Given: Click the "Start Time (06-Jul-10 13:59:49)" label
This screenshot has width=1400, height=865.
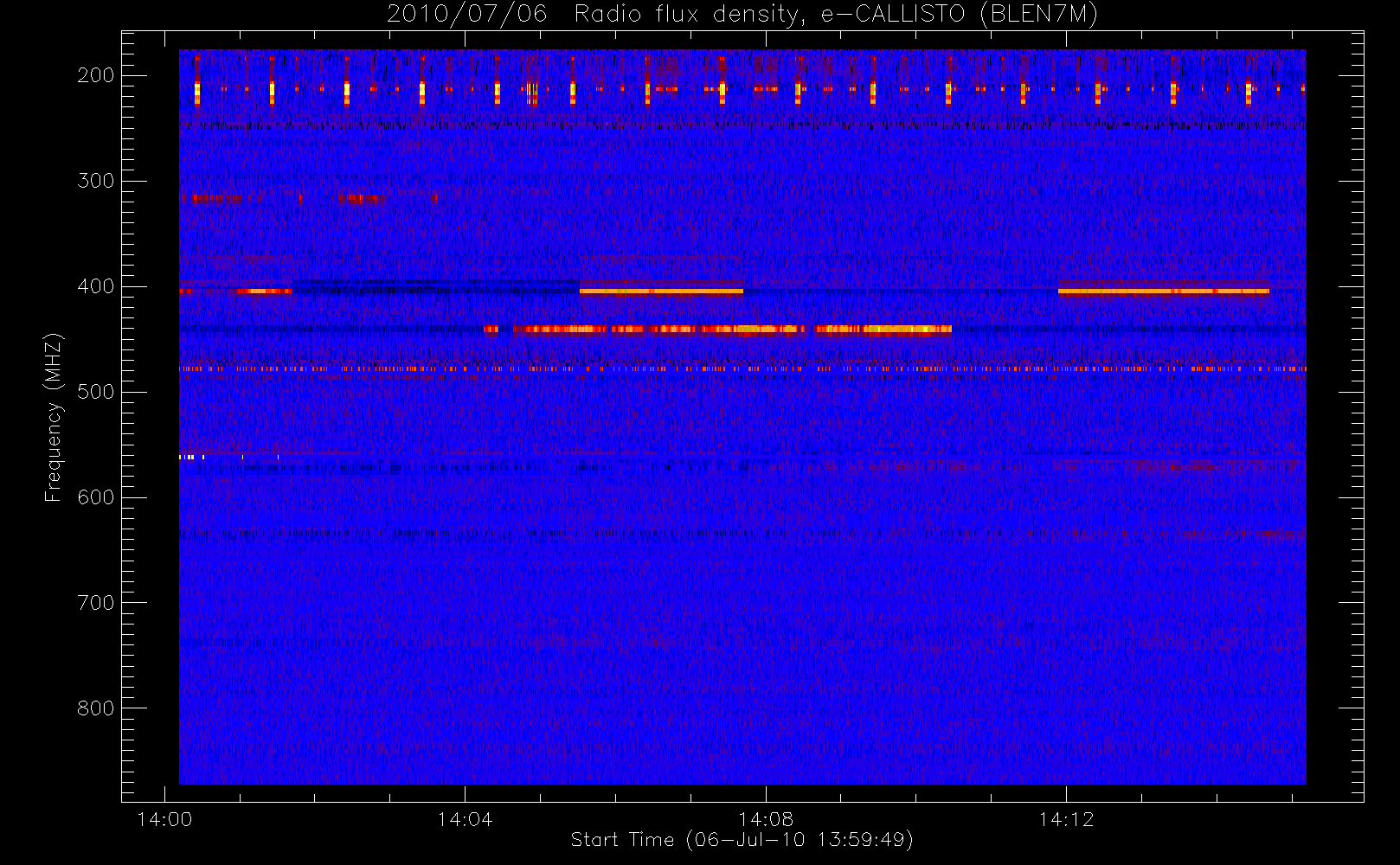Looking at the screenshot, I should [x=742, y=840].
